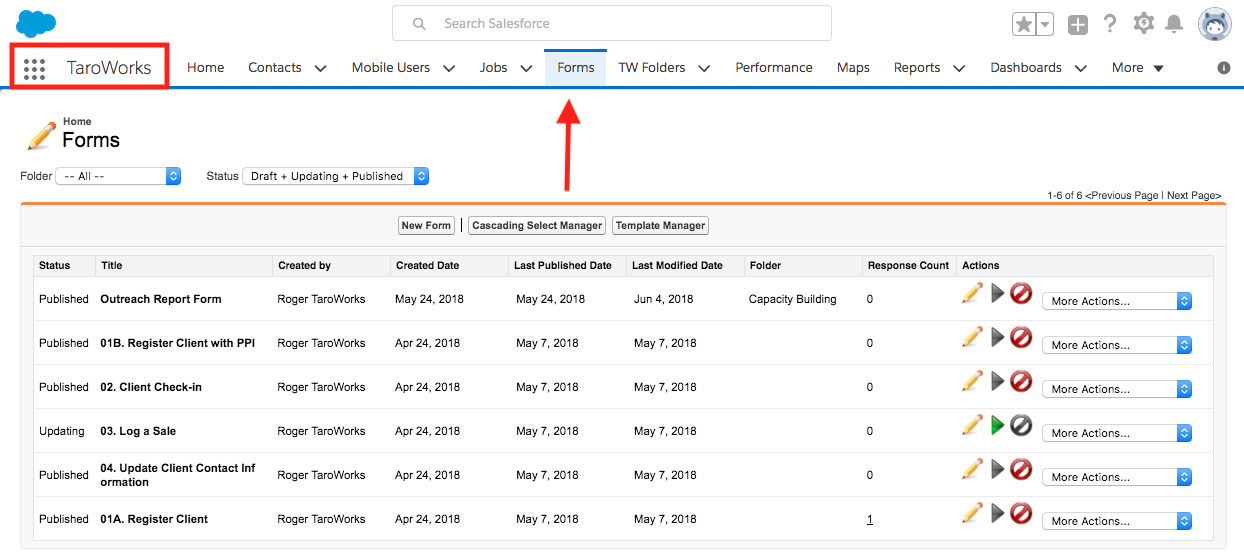
Task: Click the red close-form icon for 02. Client Check-in
Action: (1021, 381)
